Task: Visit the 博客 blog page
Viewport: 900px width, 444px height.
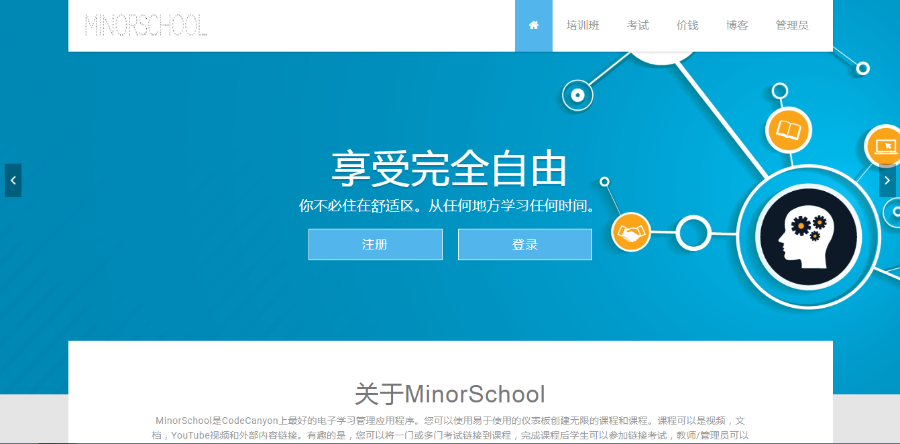Action: tap(737, 26)
